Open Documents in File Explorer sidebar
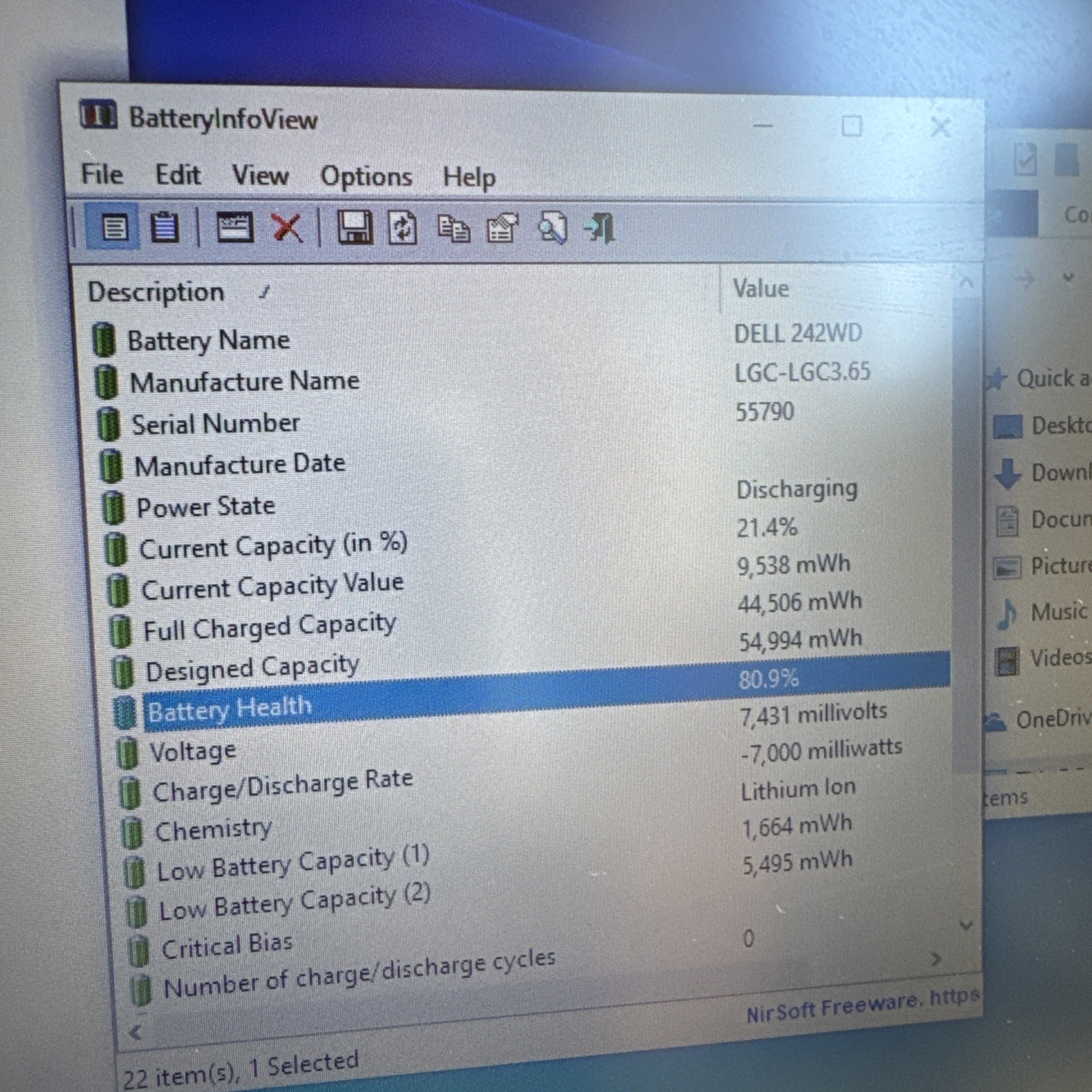This screenshot has height=1092, width=1092. tap(1043, 520)
